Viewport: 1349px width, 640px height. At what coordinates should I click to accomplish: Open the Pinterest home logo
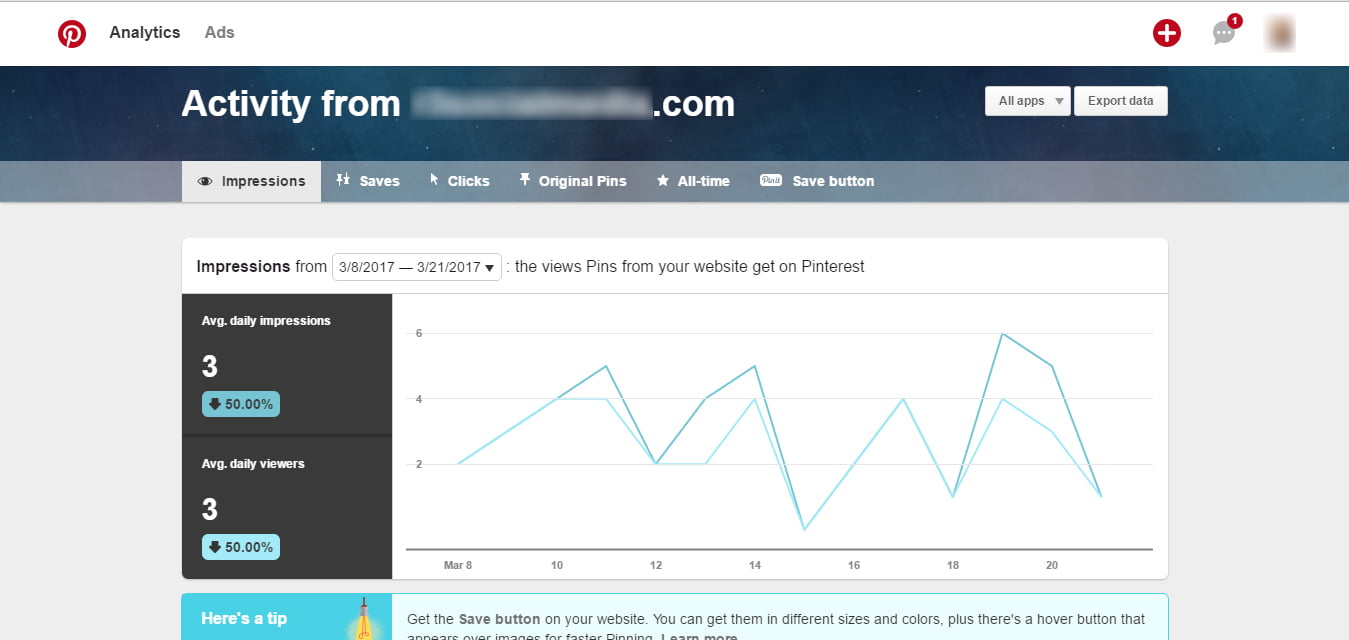[72, 33]
